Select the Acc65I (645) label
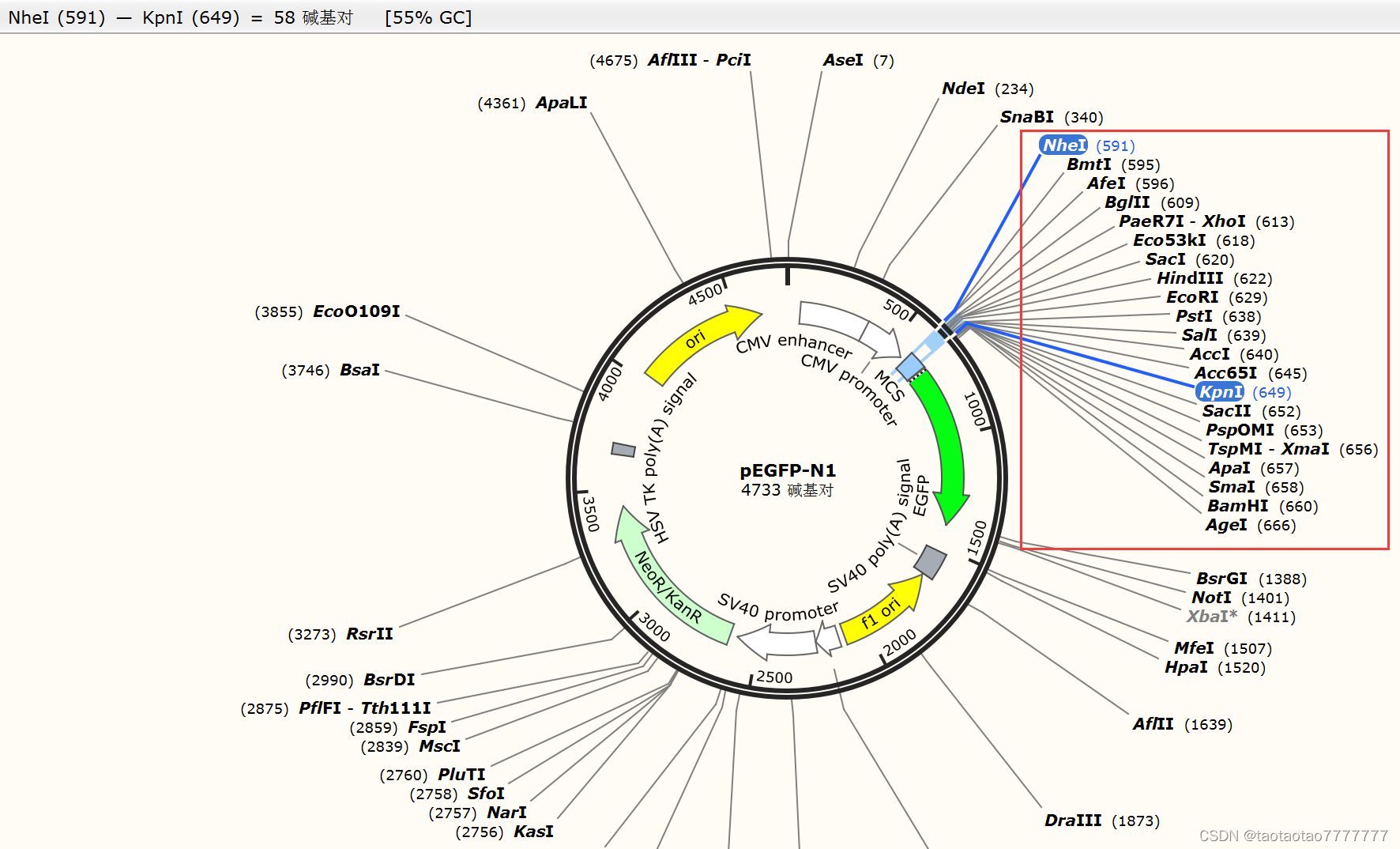Screen dimensions: 1400x849 [x=1251, y=373]
